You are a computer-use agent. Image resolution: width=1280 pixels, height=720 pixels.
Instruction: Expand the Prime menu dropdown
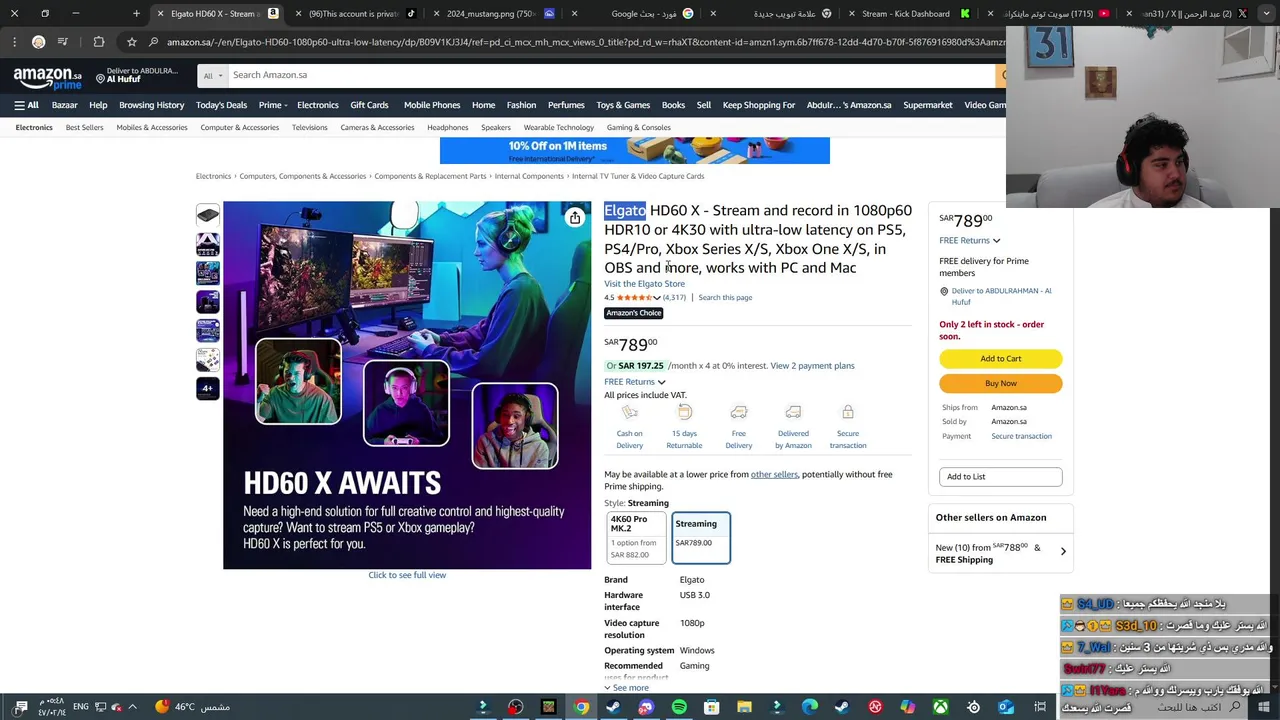[273, 105]
